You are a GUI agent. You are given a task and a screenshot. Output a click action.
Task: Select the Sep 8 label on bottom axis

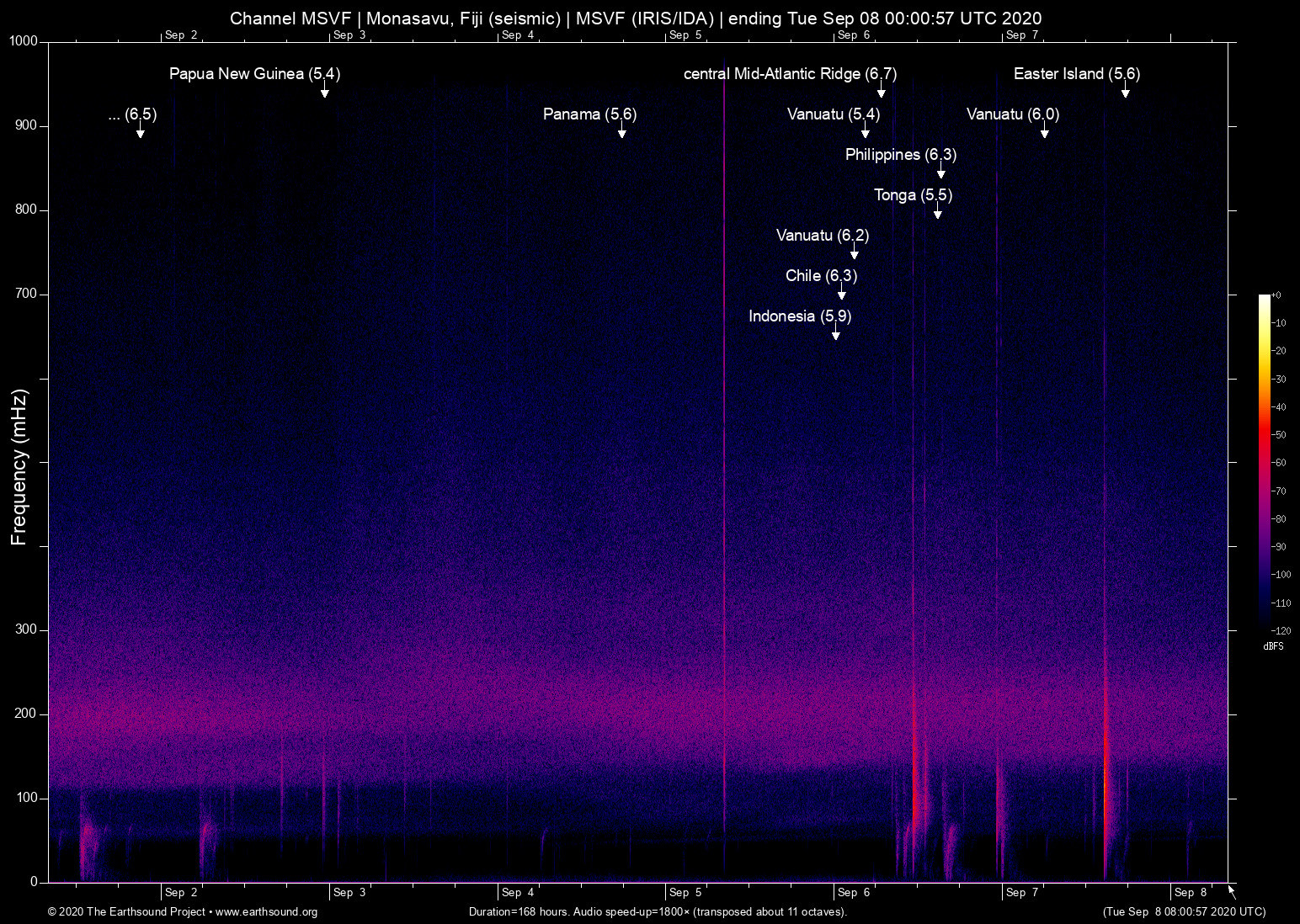pyautogui.click(x=1190, y=893)
